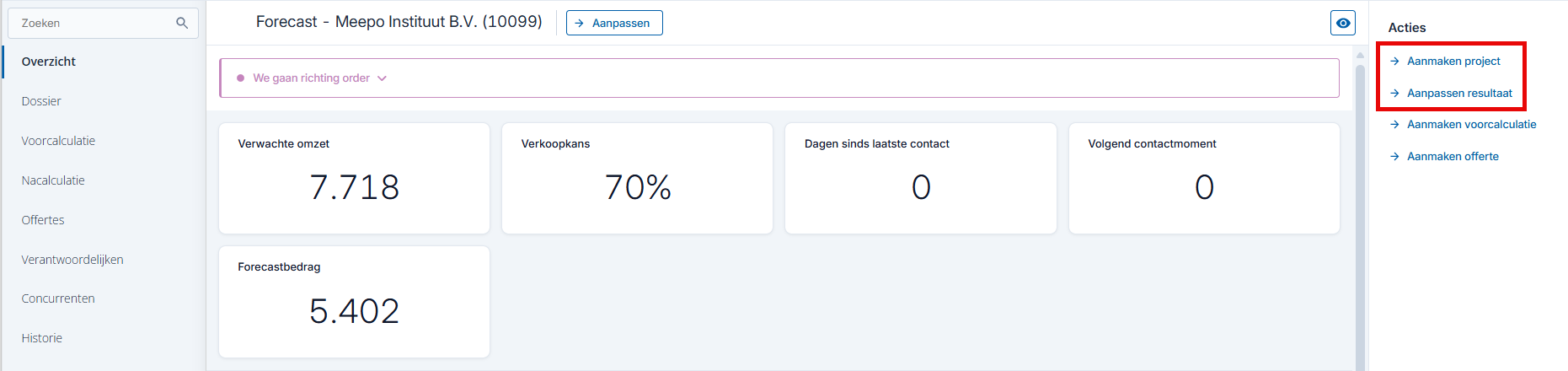Open the Dossier menu item

[x=41, y=101]
